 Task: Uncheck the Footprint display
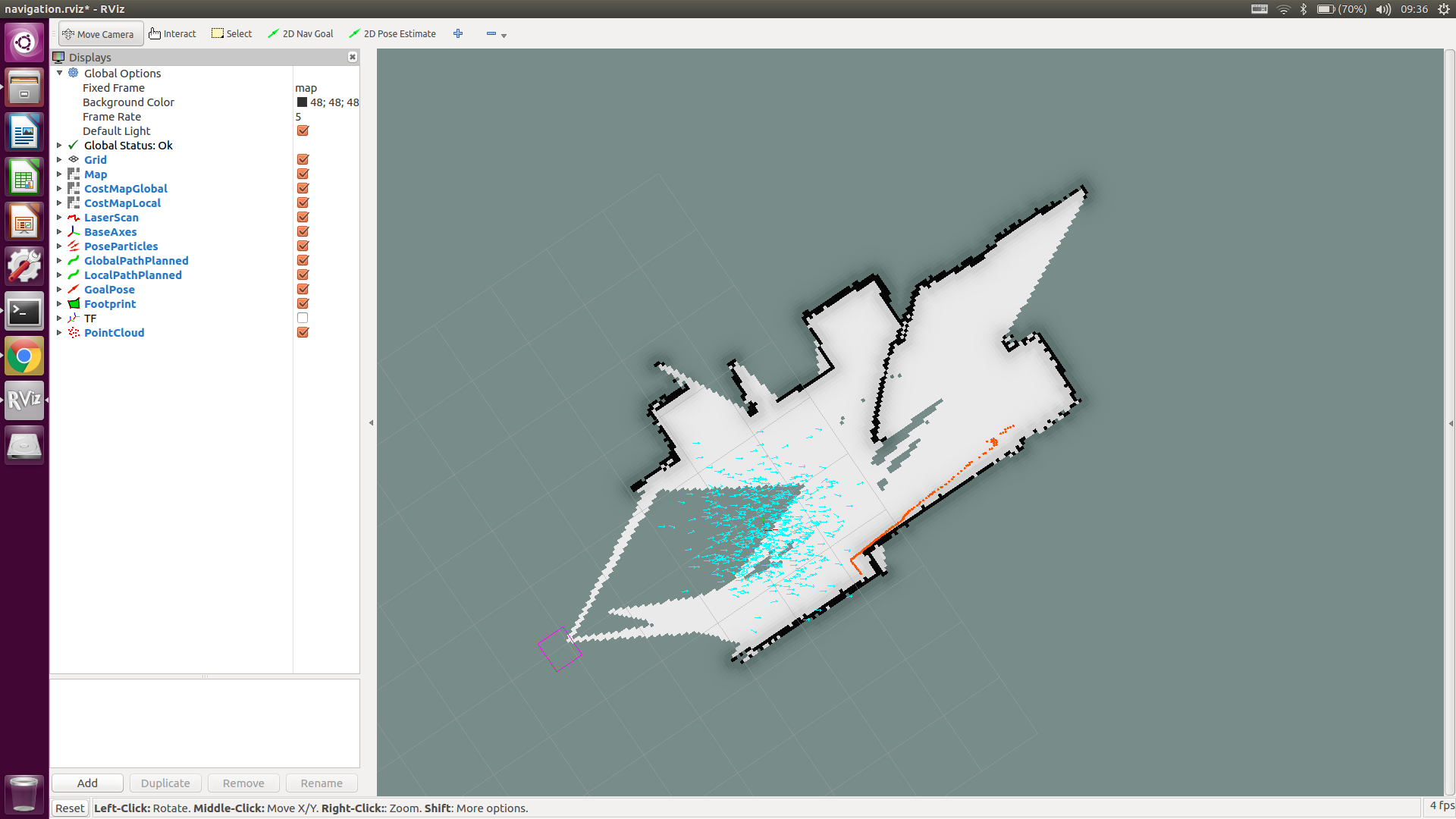[x=303, y=303]
